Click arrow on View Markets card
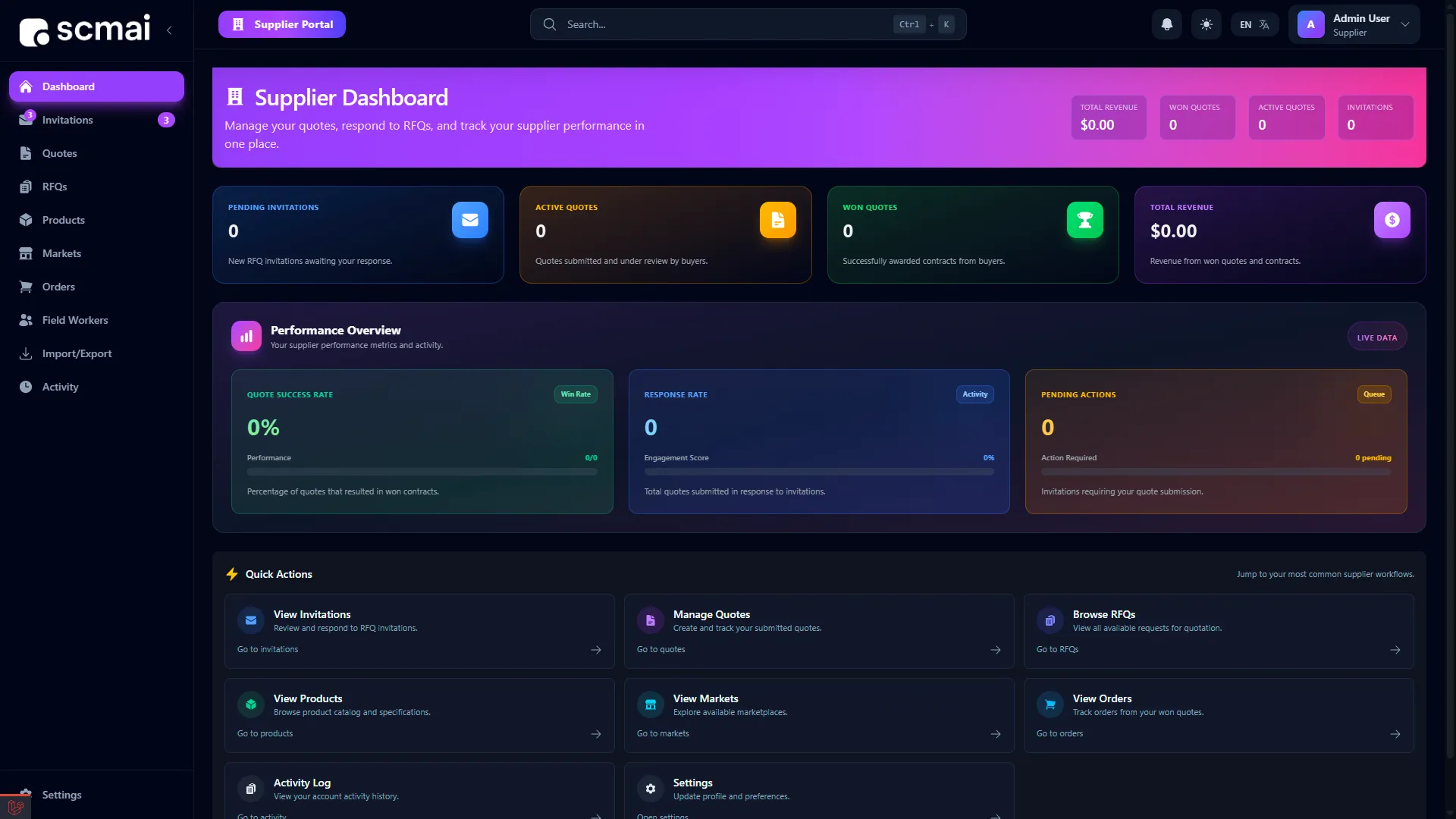 tap(996, 734)
